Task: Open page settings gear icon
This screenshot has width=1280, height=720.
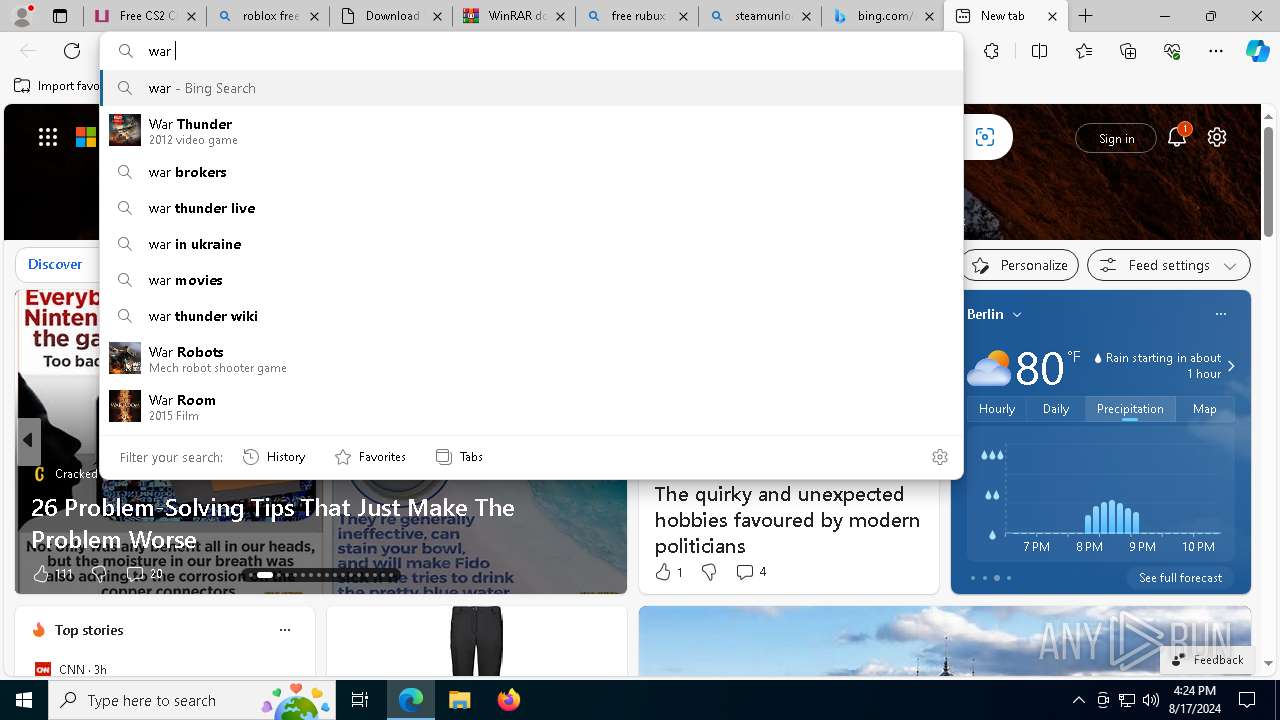Action: [1217, 138]
